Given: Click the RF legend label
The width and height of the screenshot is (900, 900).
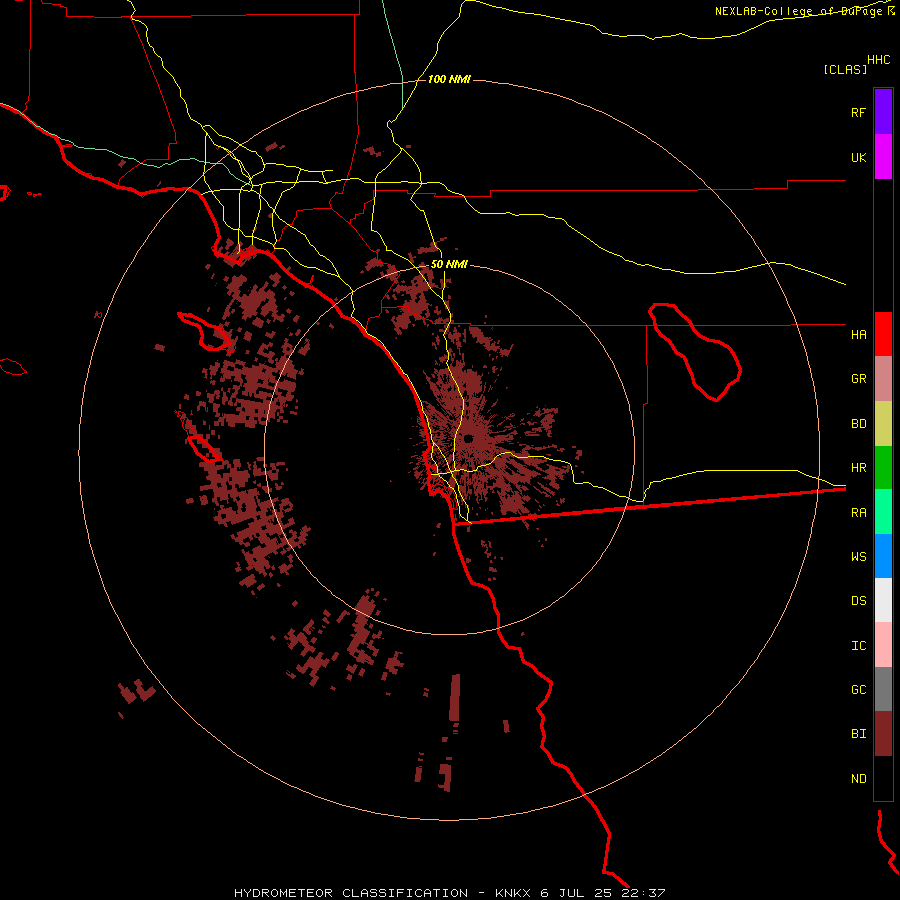Looking at the screenshot, I should (x=858, y=113).
